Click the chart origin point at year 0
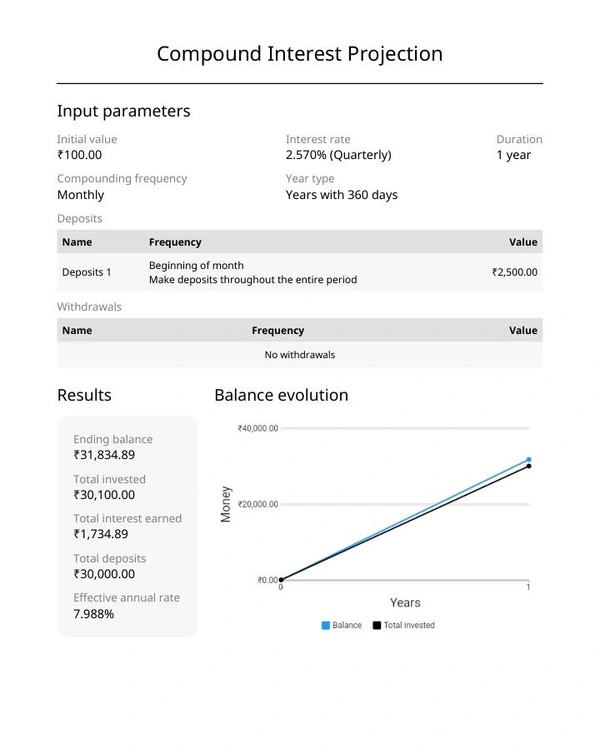 point(281,580)
